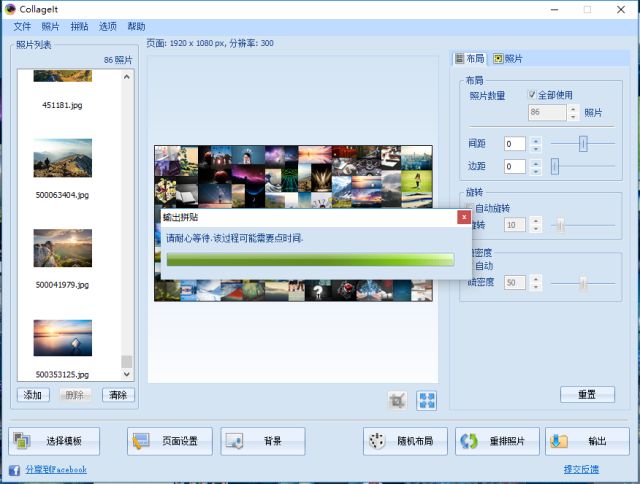This screenshot has width=640, height=484.
Task: Decrease the 边距 margin stepper
Action: 536,170
